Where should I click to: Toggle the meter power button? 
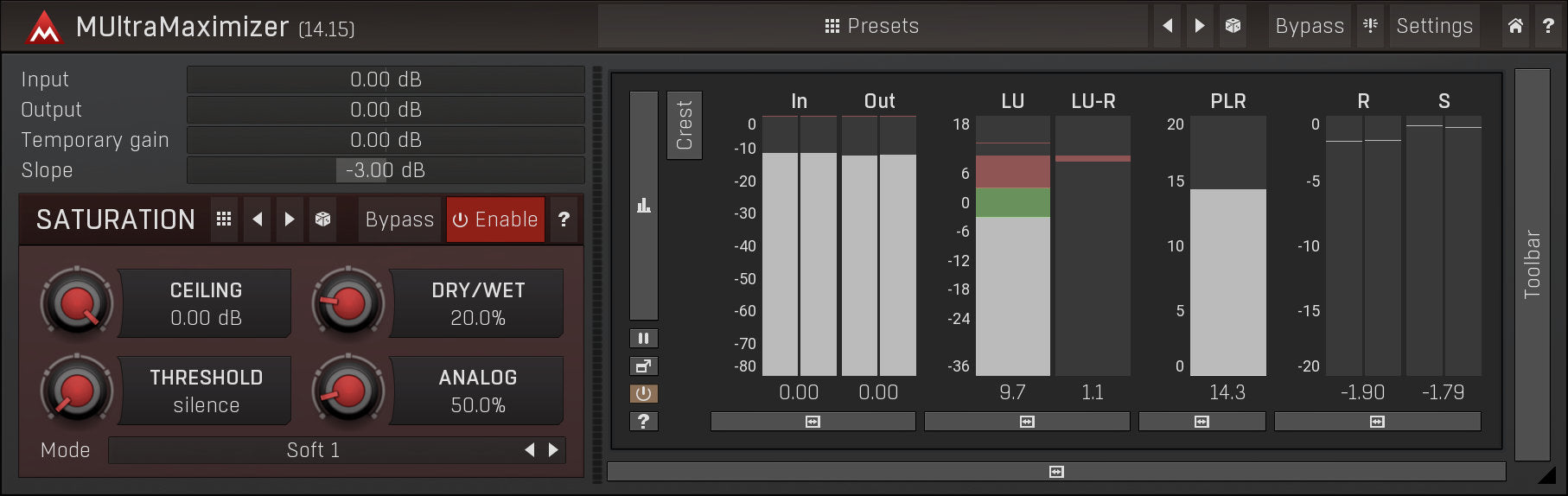pyautogui.click(x=643, y=393)
